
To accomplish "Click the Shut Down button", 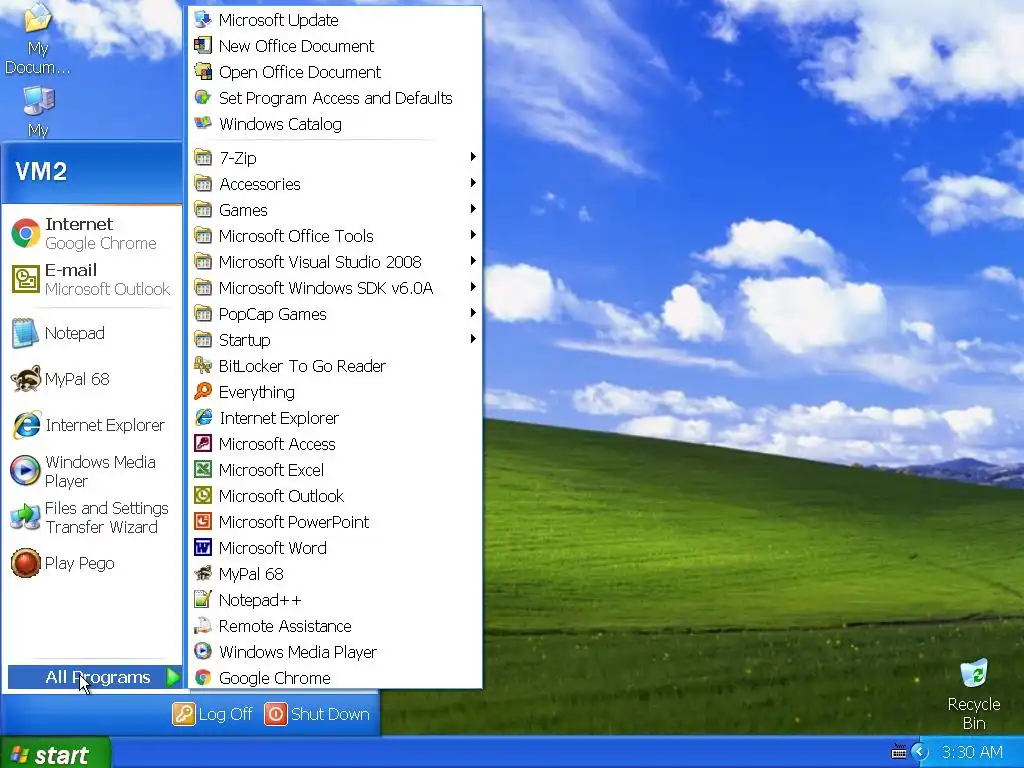I will (317, 714).
